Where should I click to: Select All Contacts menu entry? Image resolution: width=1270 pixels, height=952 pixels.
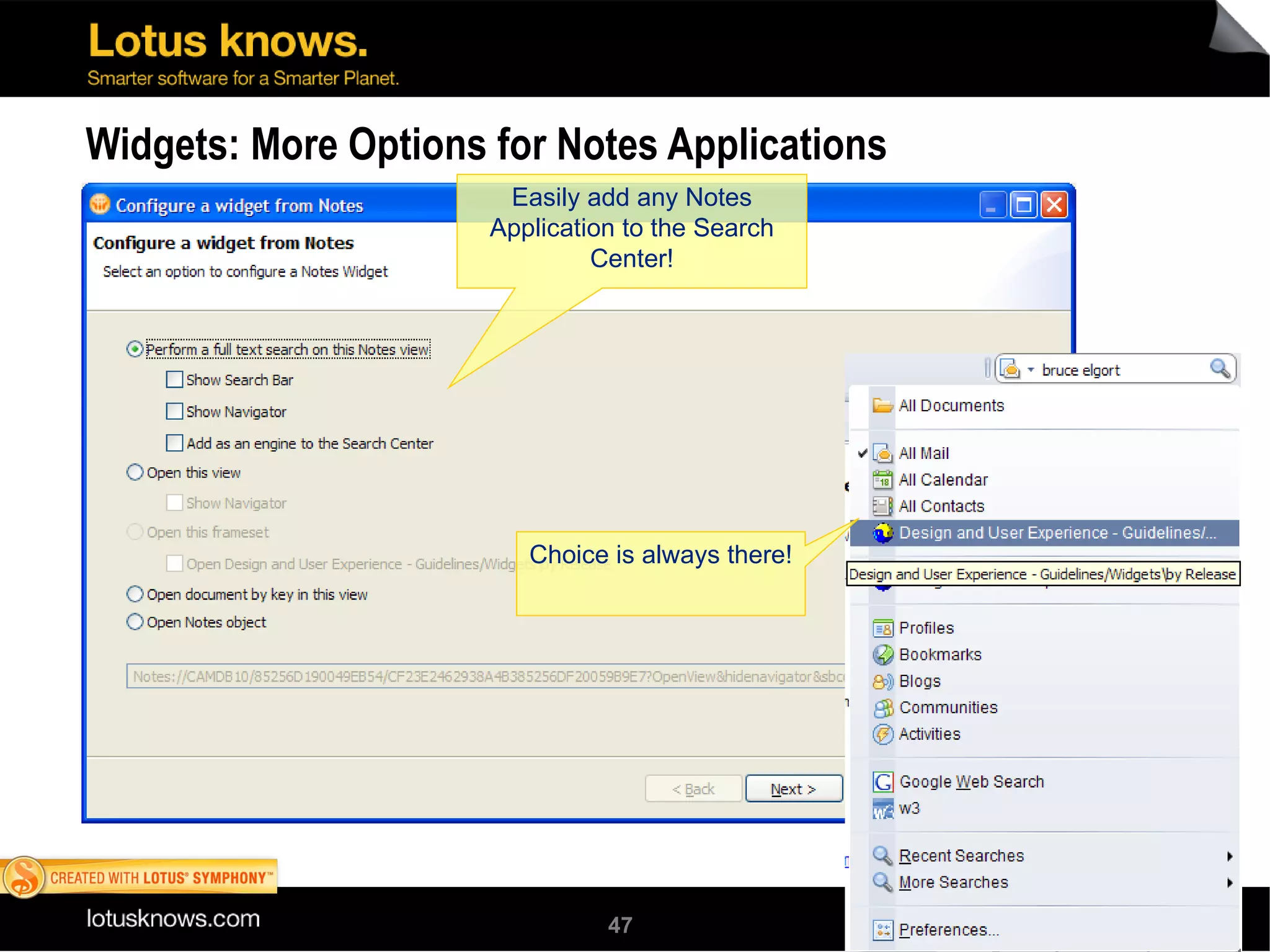1044,507
